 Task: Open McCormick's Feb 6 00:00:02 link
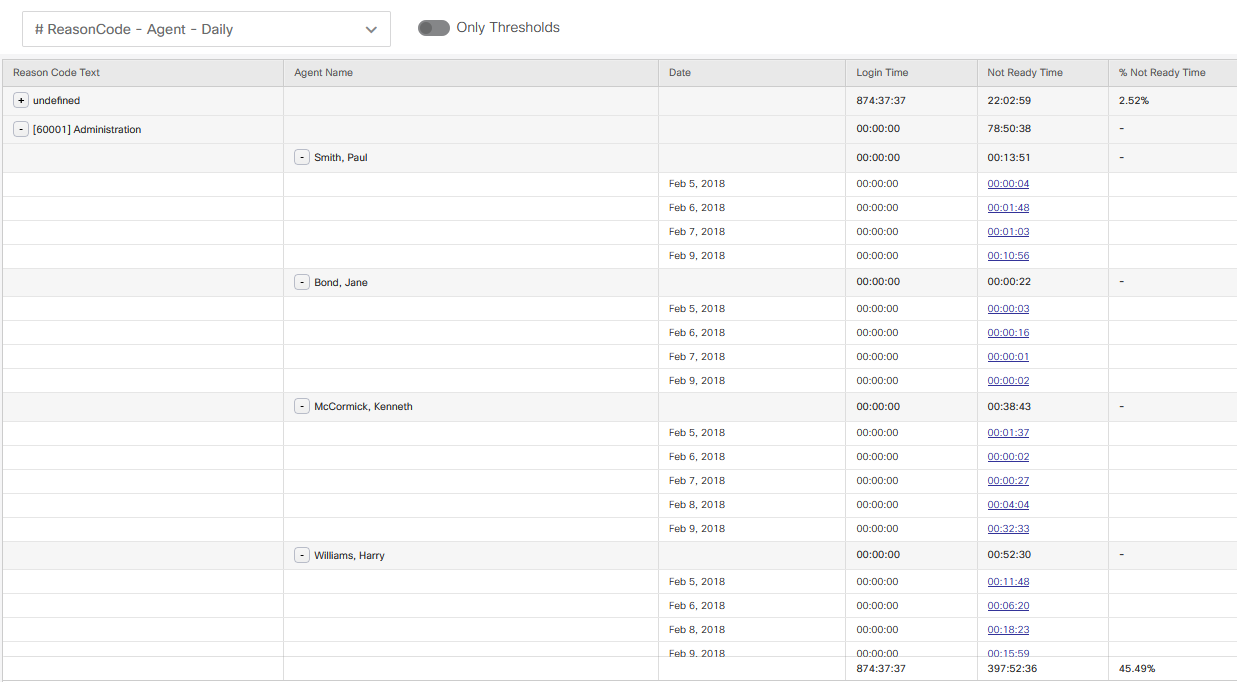click(1008, 457)
